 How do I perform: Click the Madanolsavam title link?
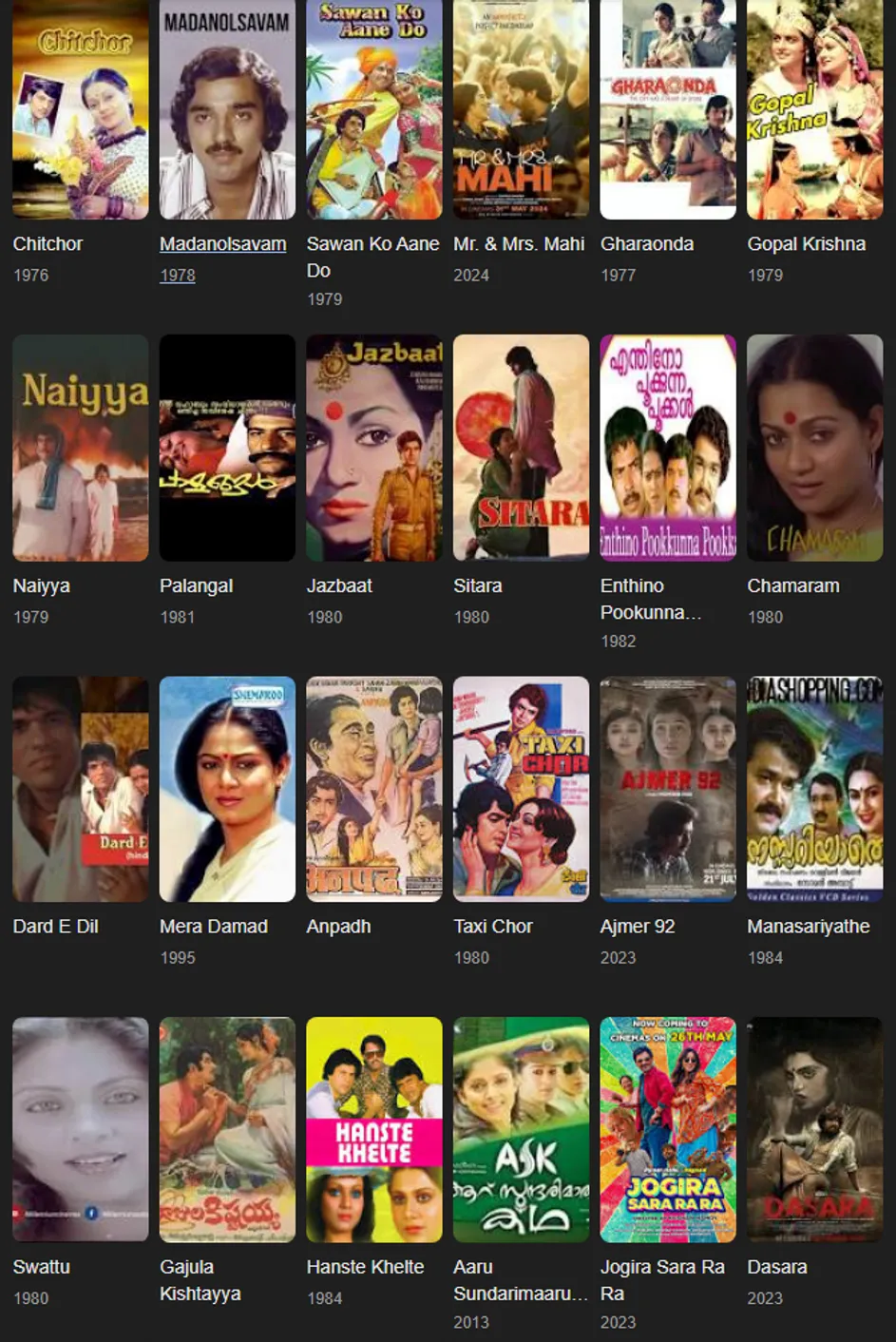click(222, 244)
